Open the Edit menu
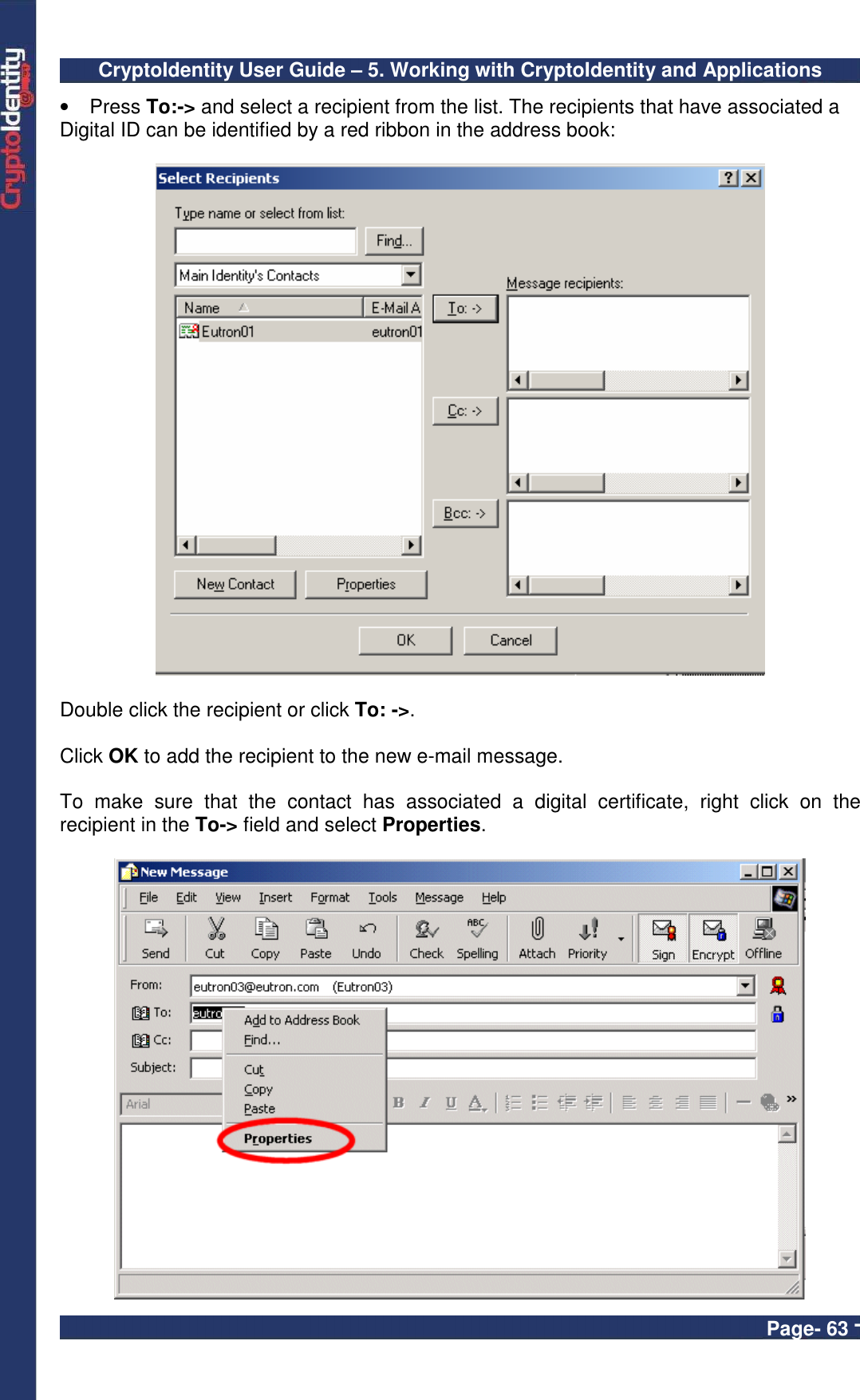 [187, 897]
